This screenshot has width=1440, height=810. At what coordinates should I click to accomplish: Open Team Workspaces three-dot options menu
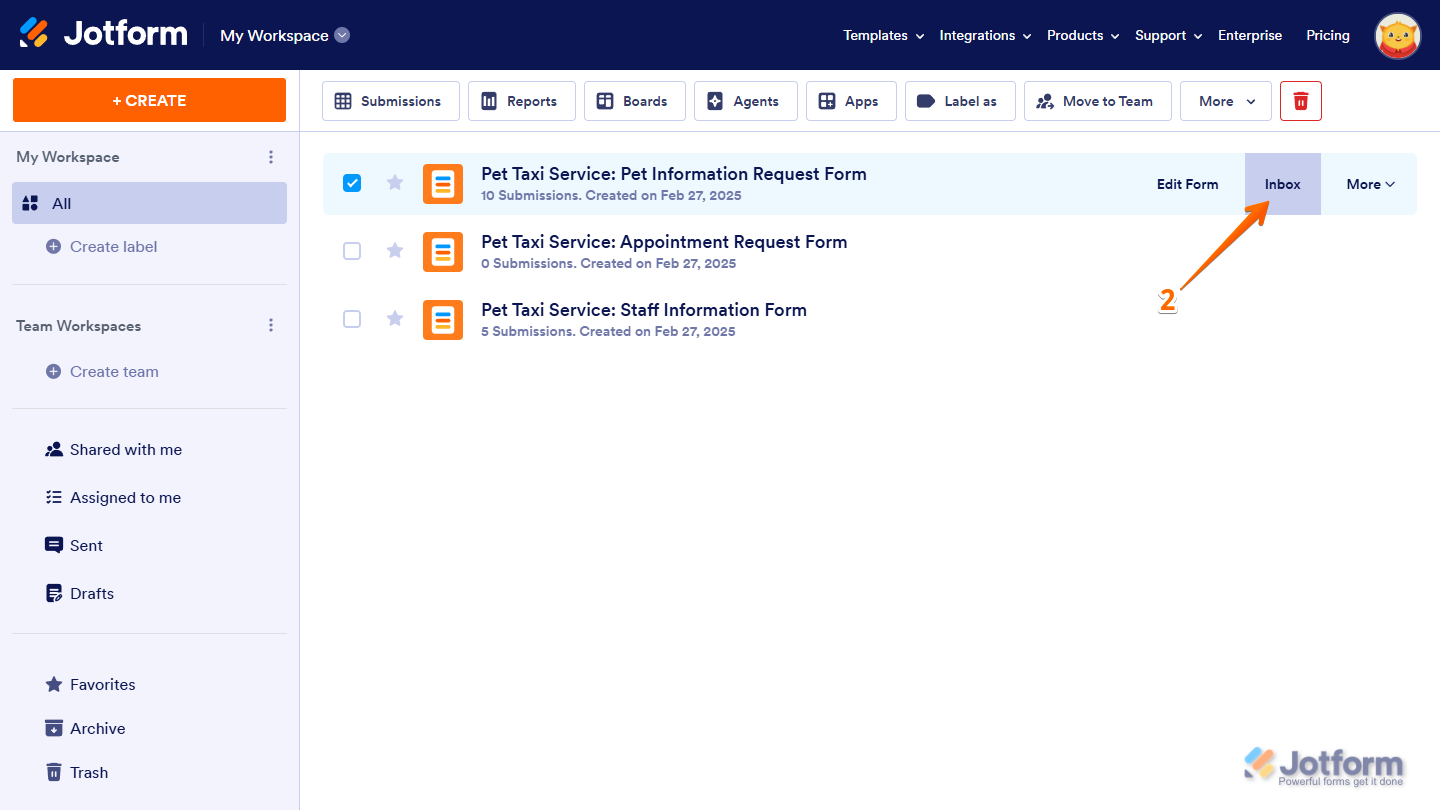tap(270, 326)
